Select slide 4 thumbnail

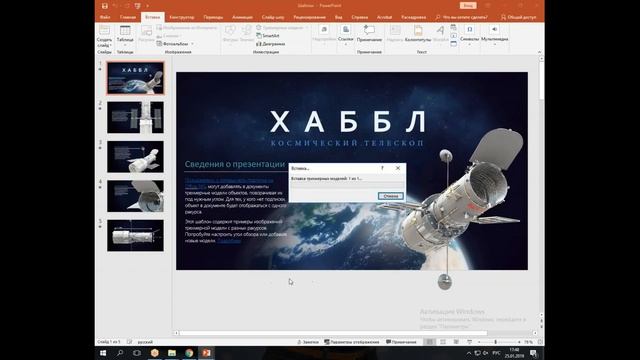click(136, 196)
